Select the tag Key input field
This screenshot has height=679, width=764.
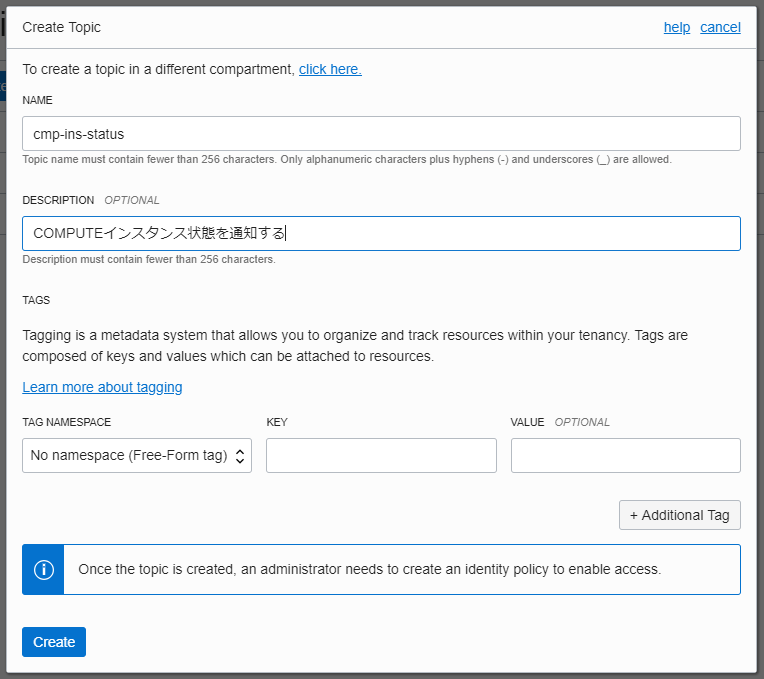[x=382, y=455]
